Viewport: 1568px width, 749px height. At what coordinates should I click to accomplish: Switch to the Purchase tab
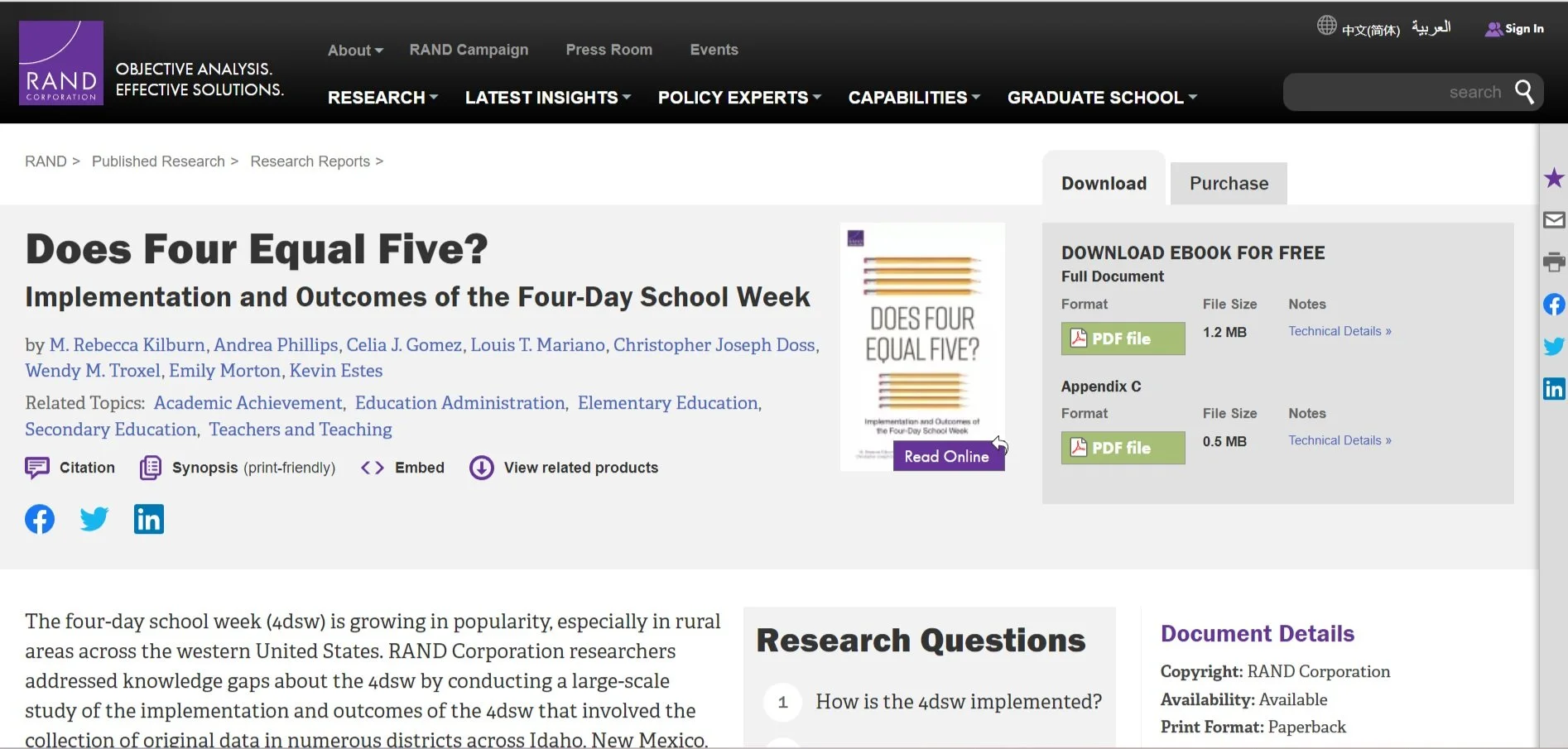1229,184
